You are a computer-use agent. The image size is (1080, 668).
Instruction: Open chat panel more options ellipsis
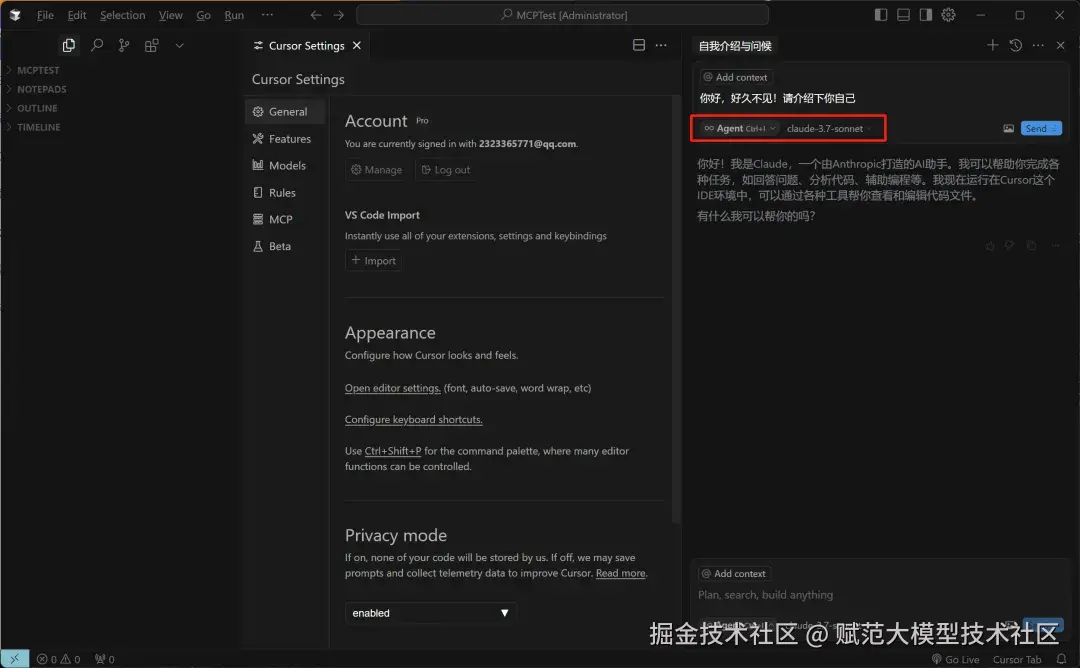click(1038, 45)
